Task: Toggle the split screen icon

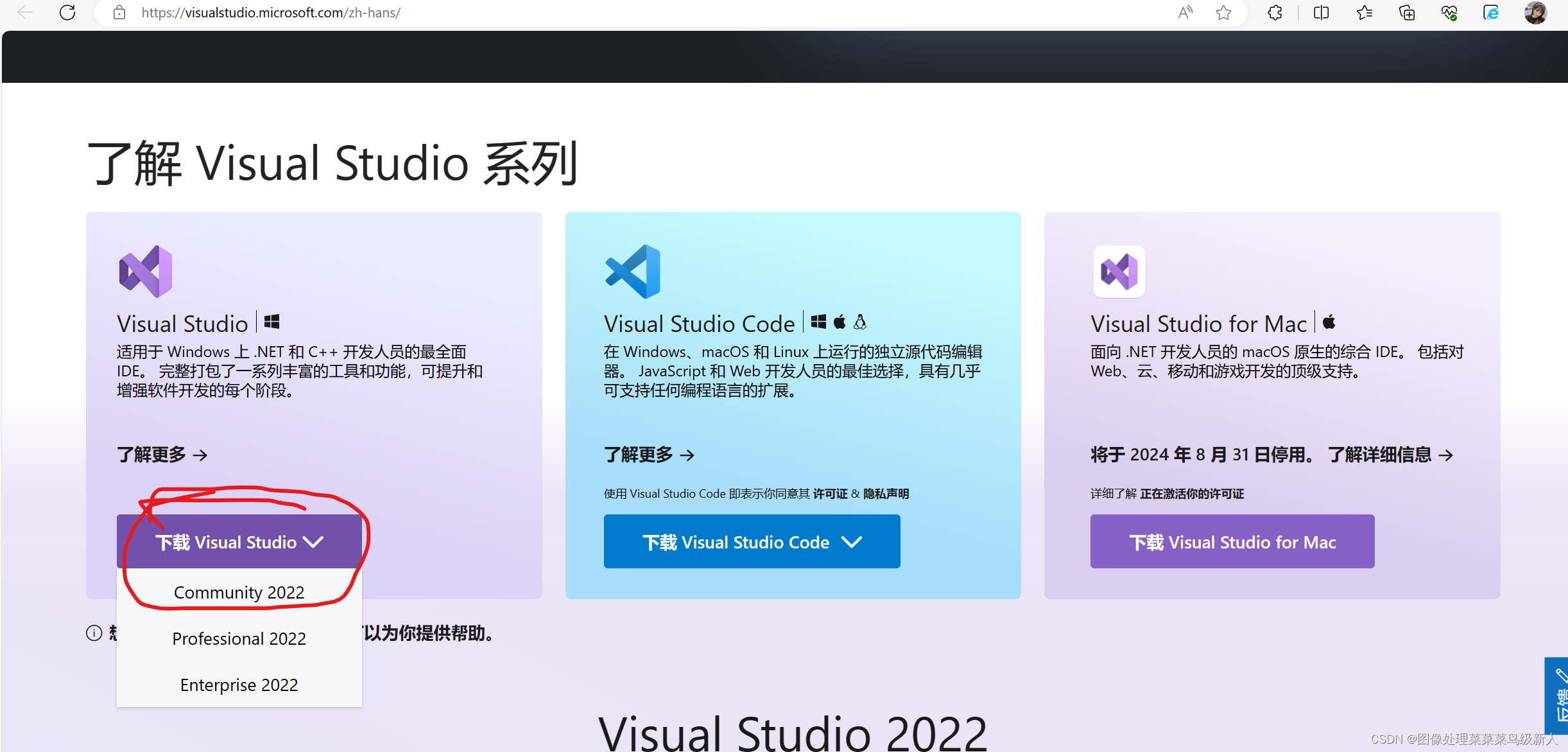Action: pyautogui.click(x=1321, y=12)
